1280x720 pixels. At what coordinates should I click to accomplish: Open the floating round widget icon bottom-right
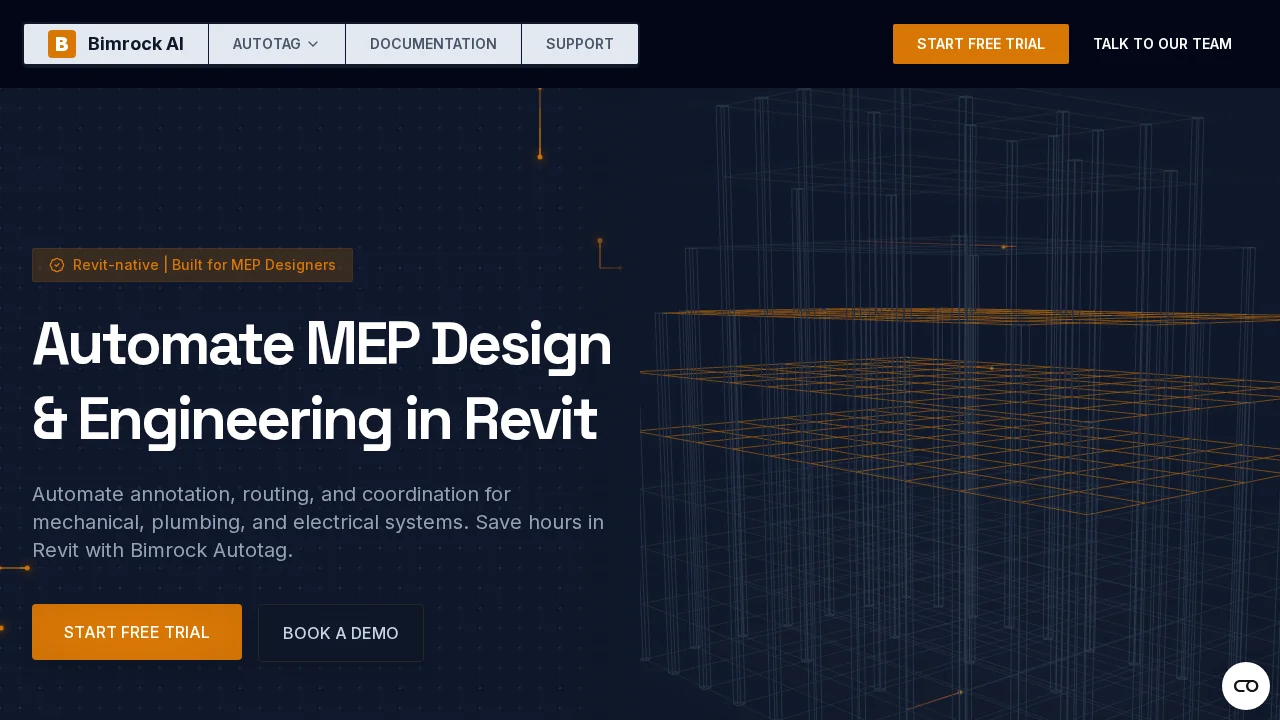1245,686
